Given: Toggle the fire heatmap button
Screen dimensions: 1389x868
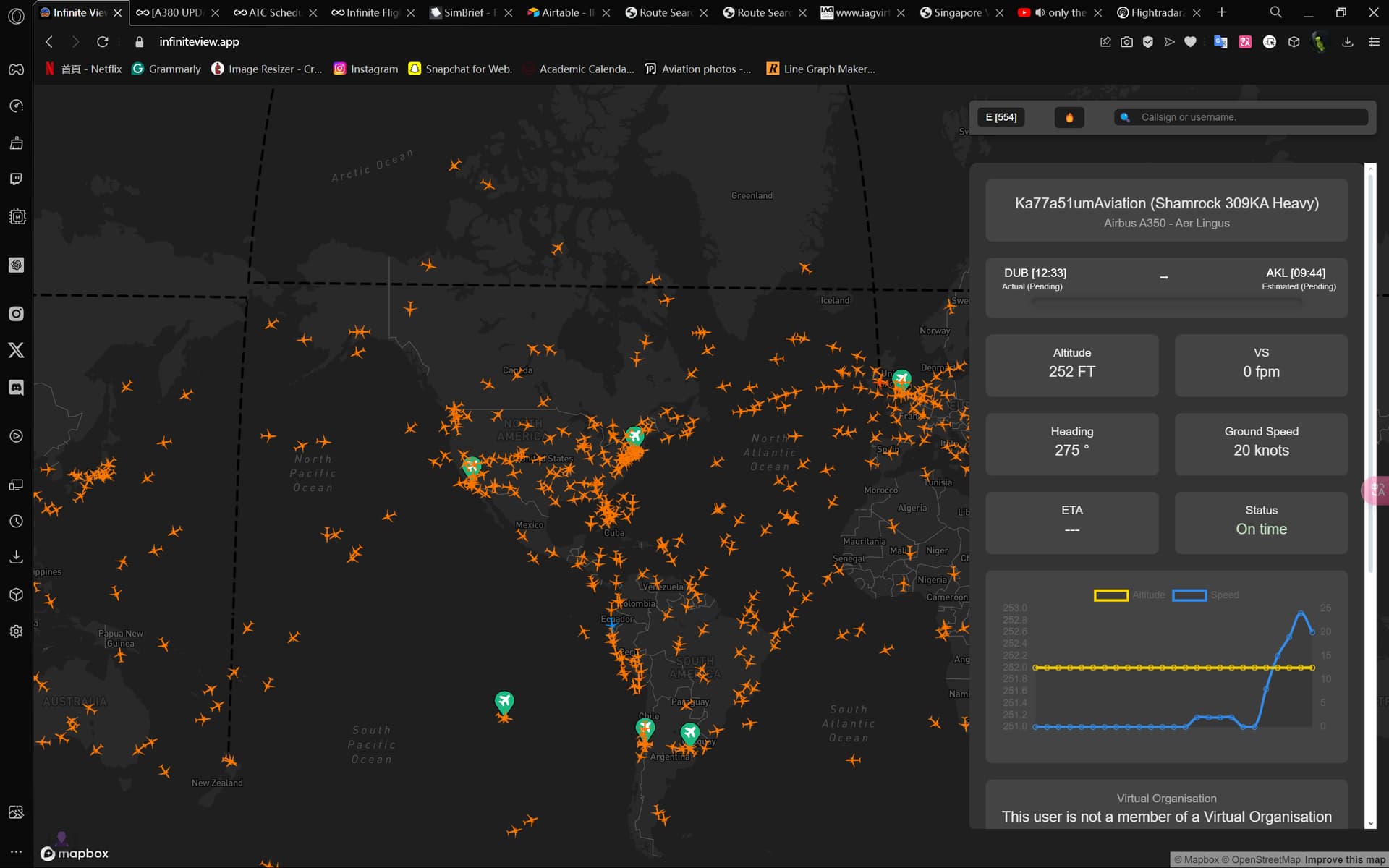Looking at the screenshot, I should 1069,117.
